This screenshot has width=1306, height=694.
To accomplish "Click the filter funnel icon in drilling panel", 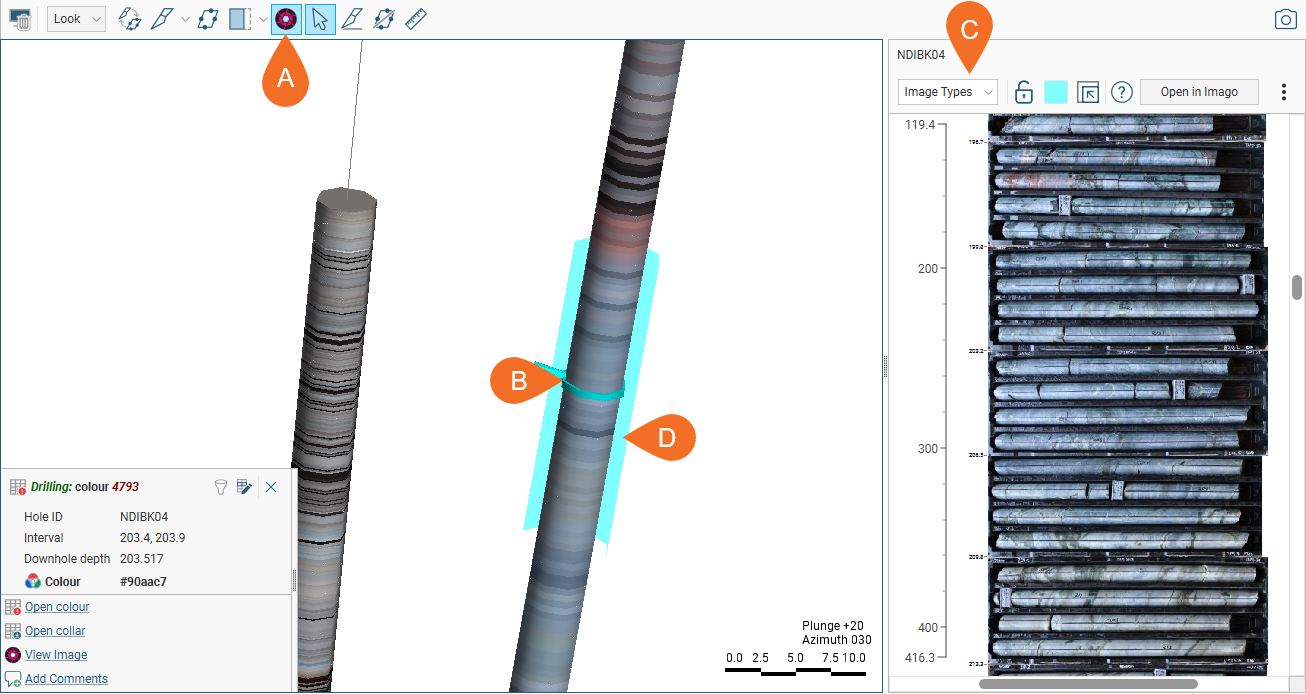I will pos(221,487).
